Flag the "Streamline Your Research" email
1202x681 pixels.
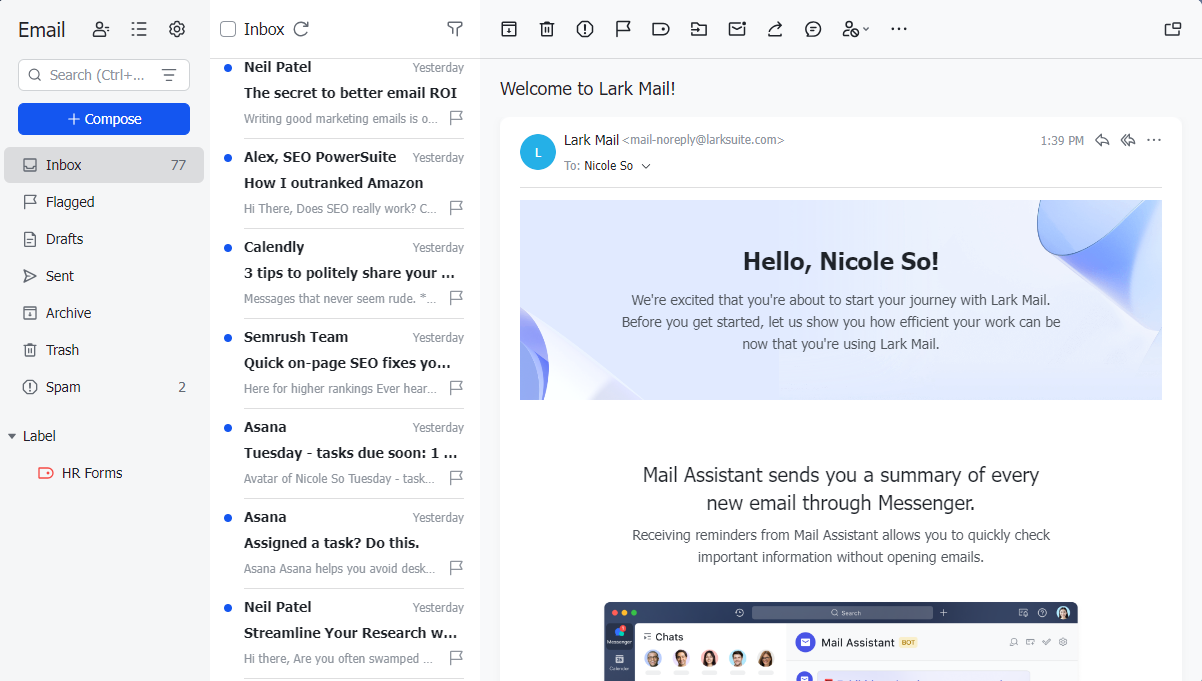[456, 658]
